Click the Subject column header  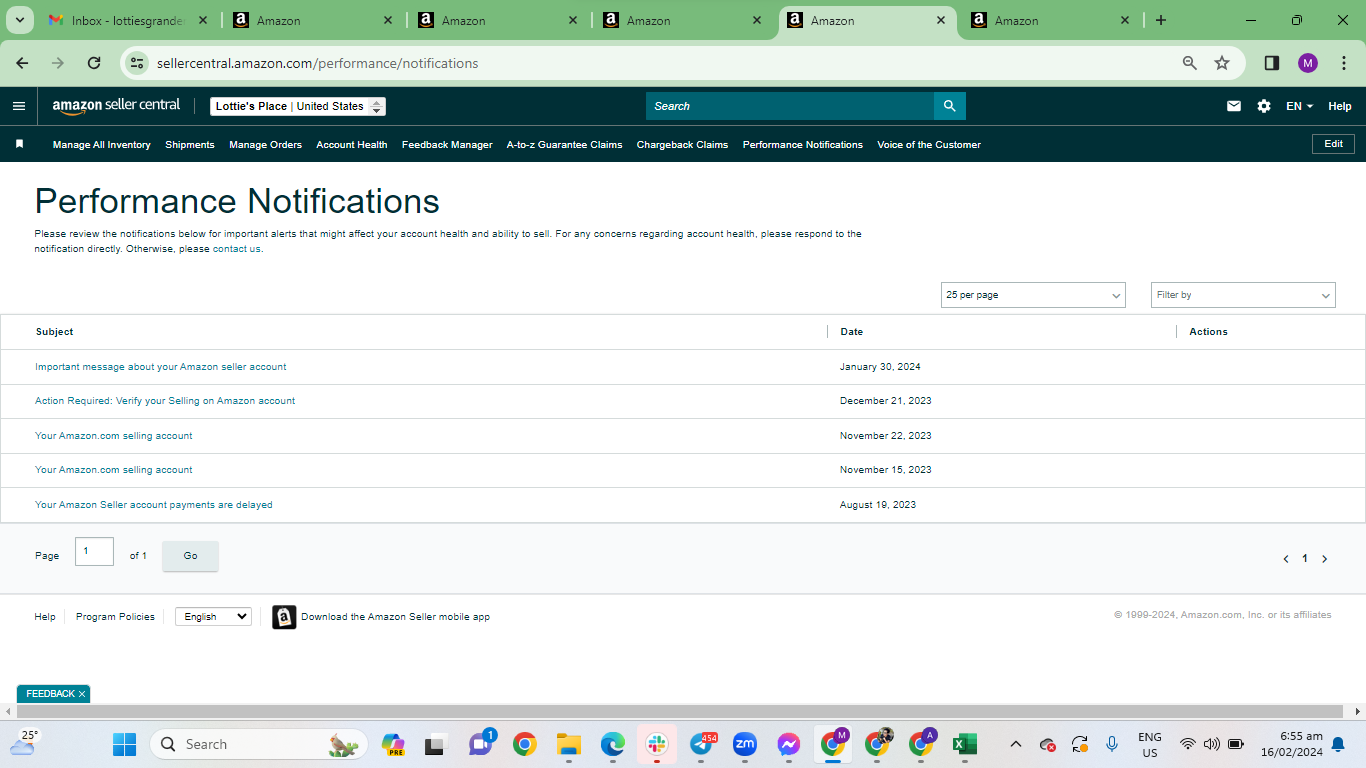[x=55, y=332]
